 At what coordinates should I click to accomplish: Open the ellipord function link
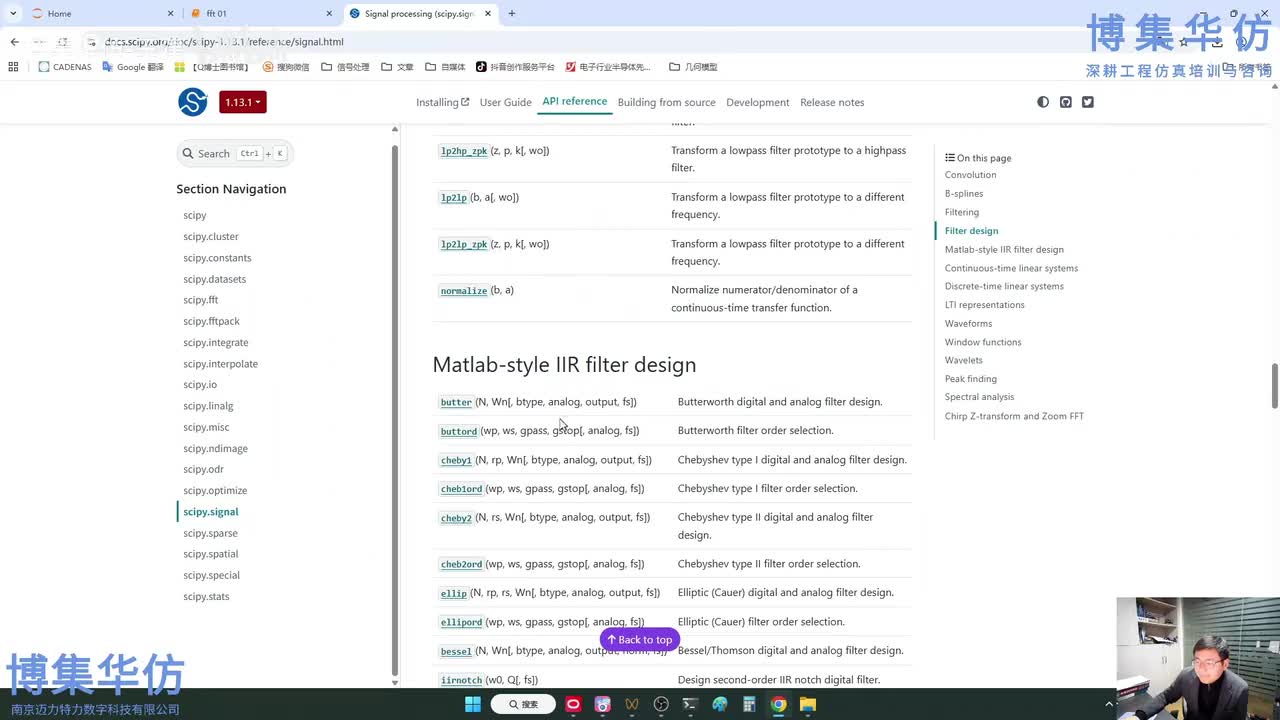pyautogui.click(x=461, y=622)
